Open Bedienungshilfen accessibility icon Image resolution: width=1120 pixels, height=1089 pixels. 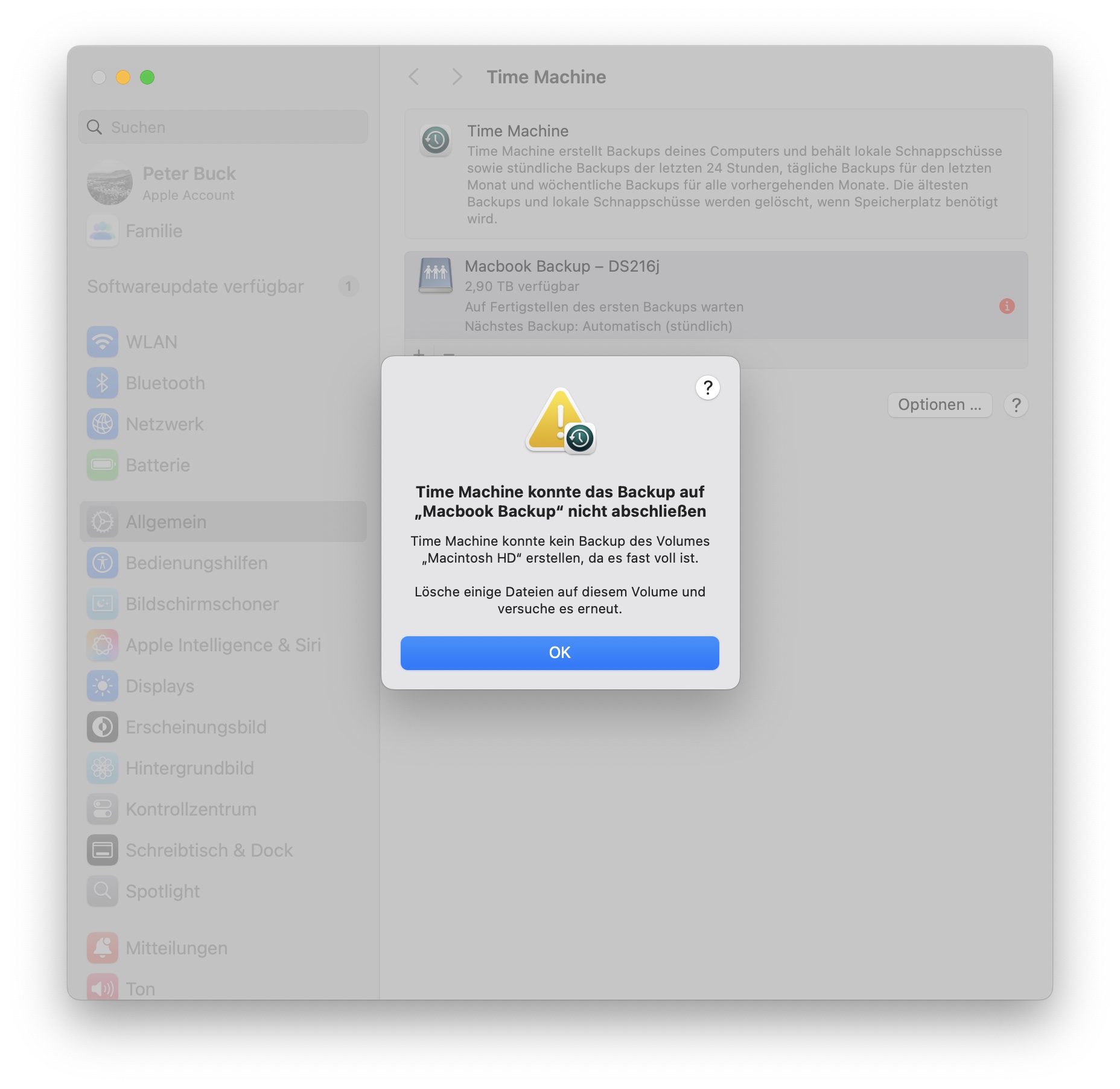click(103, 563)
